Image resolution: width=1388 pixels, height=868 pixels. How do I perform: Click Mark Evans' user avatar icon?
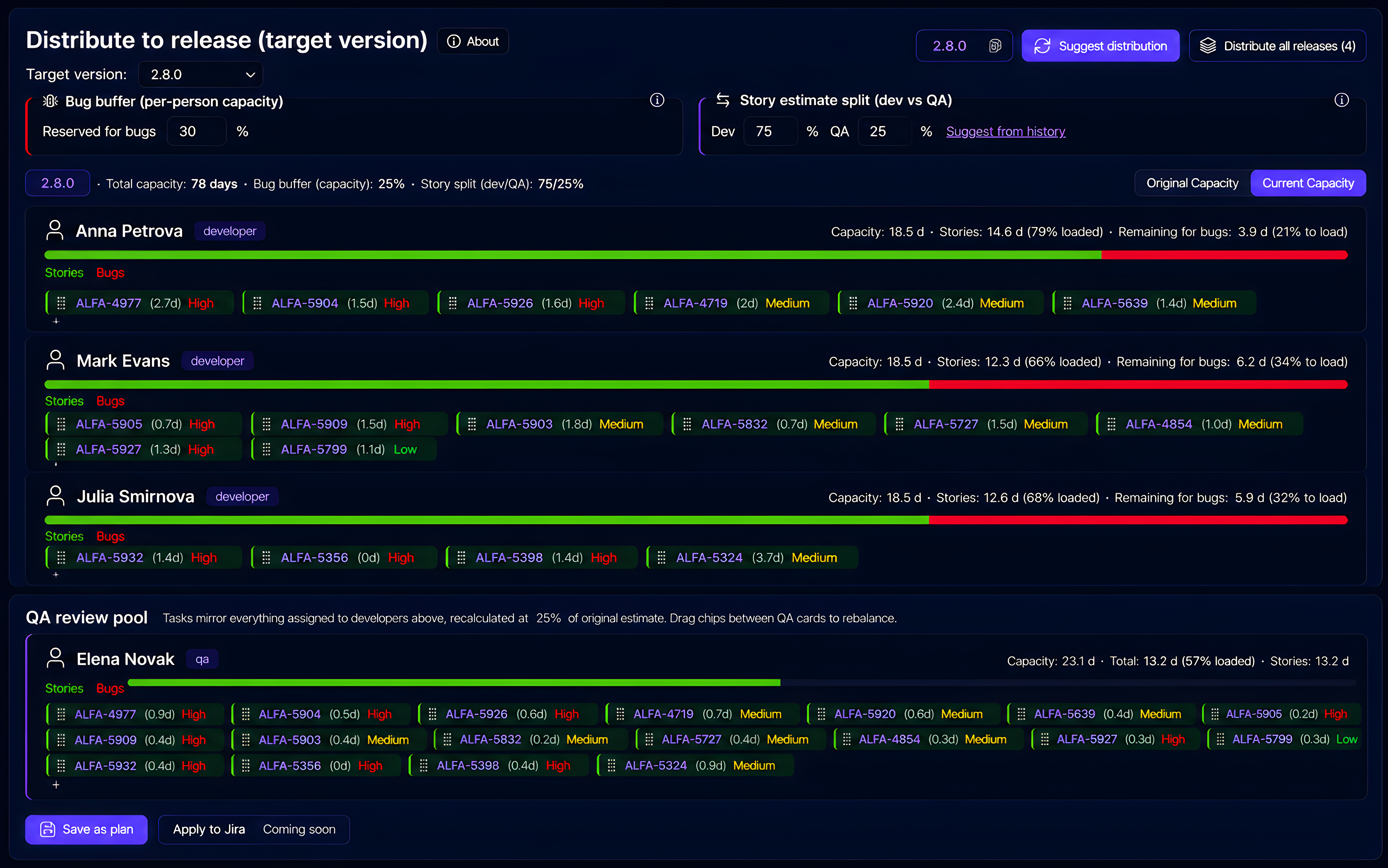click(x=55, y=360)
